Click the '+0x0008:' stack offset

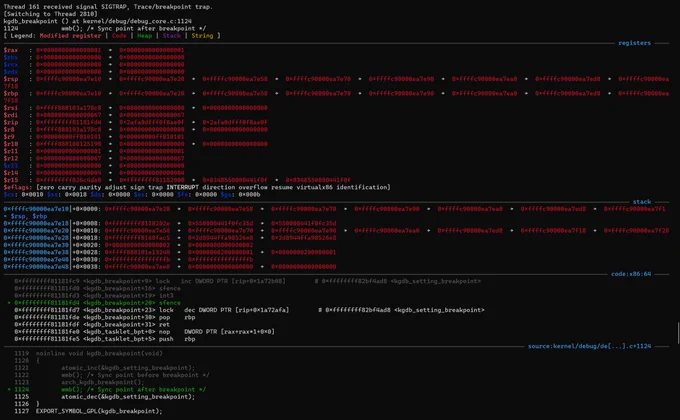tap(86, 223)
